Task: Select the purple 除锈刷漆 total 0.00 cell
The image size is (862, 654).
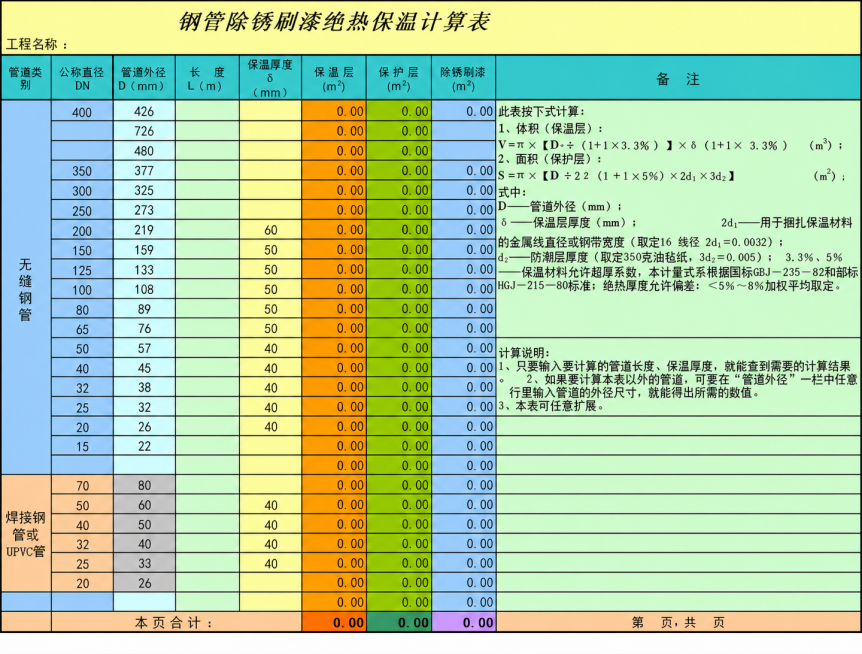Action: click(463, 622)
